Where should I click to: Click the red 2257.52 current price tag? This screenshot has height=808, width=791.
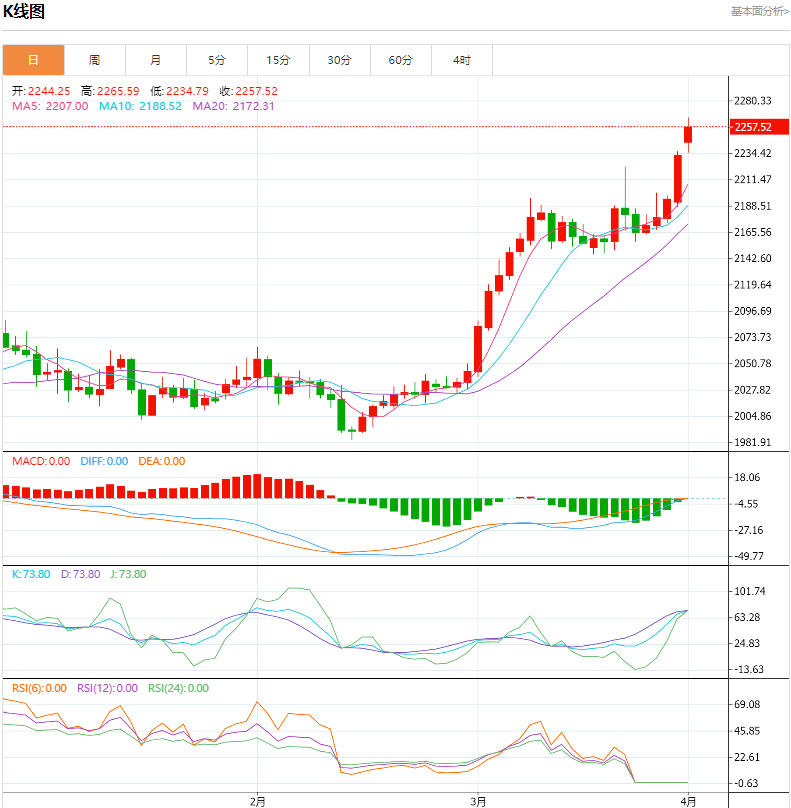752,127
